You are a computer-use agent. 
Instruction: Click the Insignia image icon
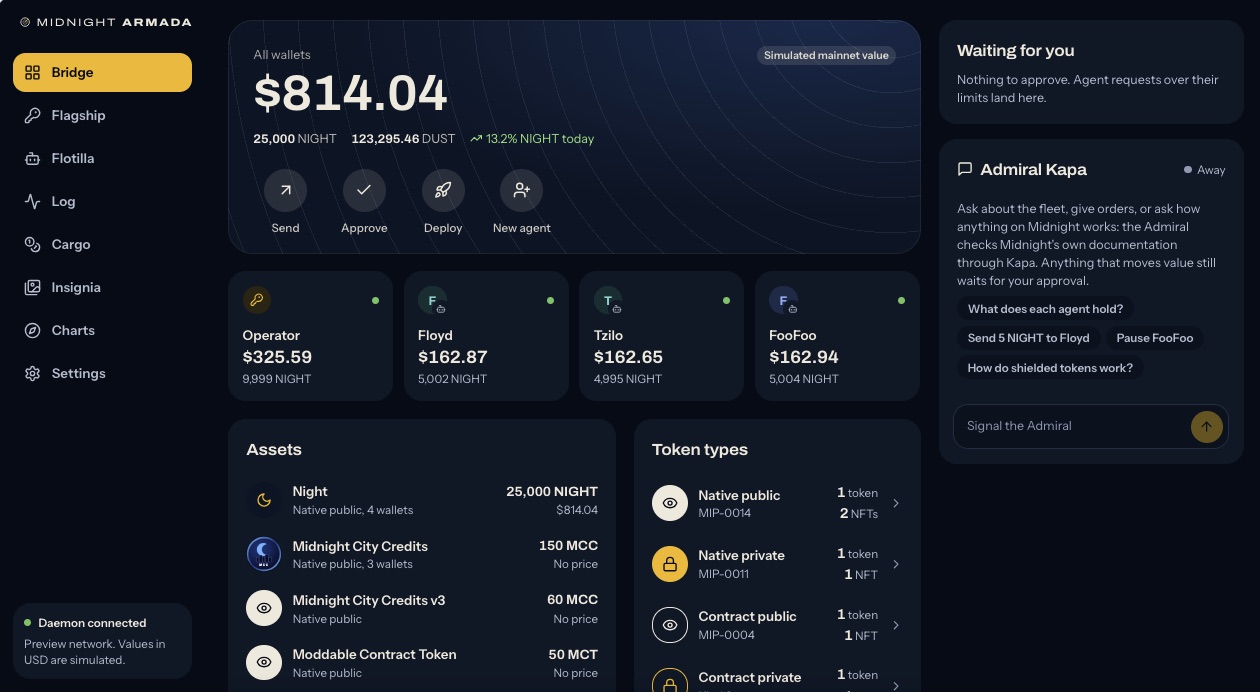pos(32,287)
